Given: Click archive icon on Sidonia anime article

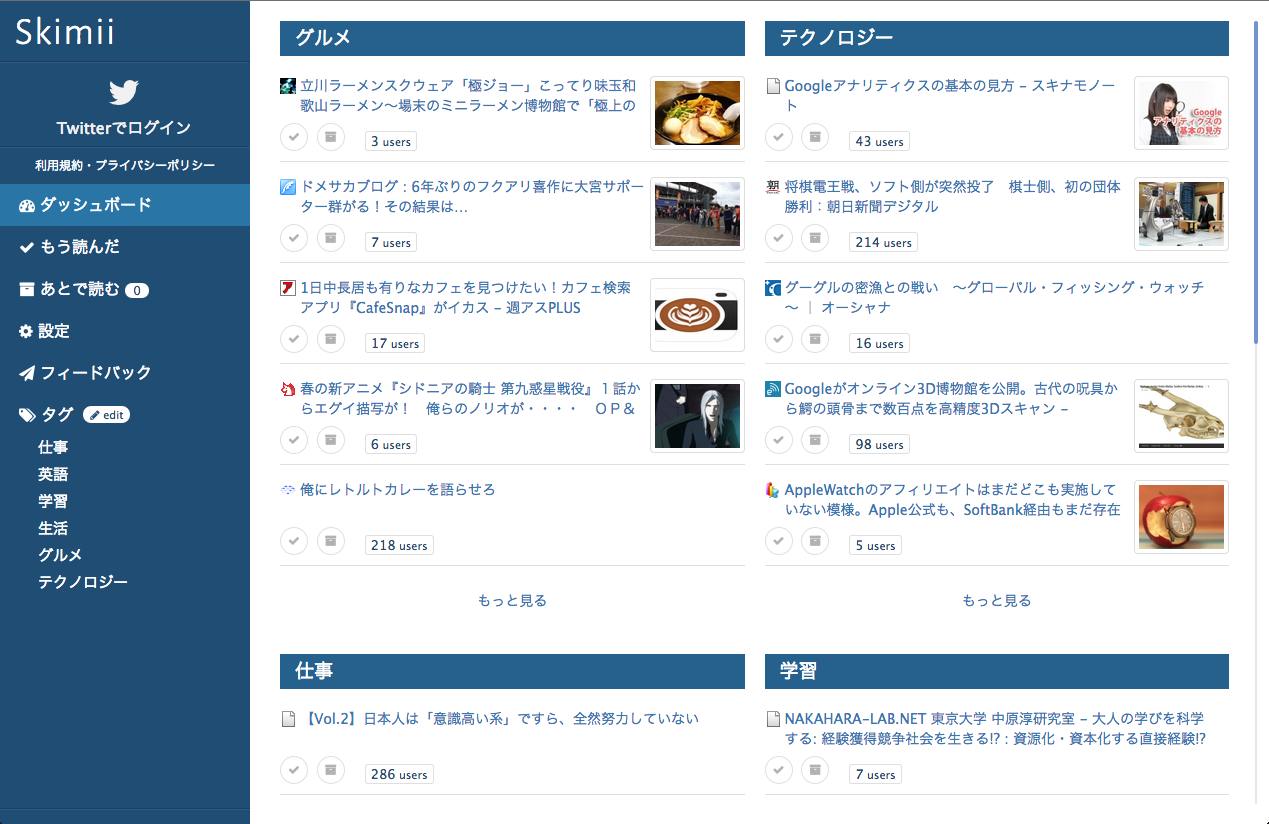Looking at the screenshot, I should coord(331,440).
